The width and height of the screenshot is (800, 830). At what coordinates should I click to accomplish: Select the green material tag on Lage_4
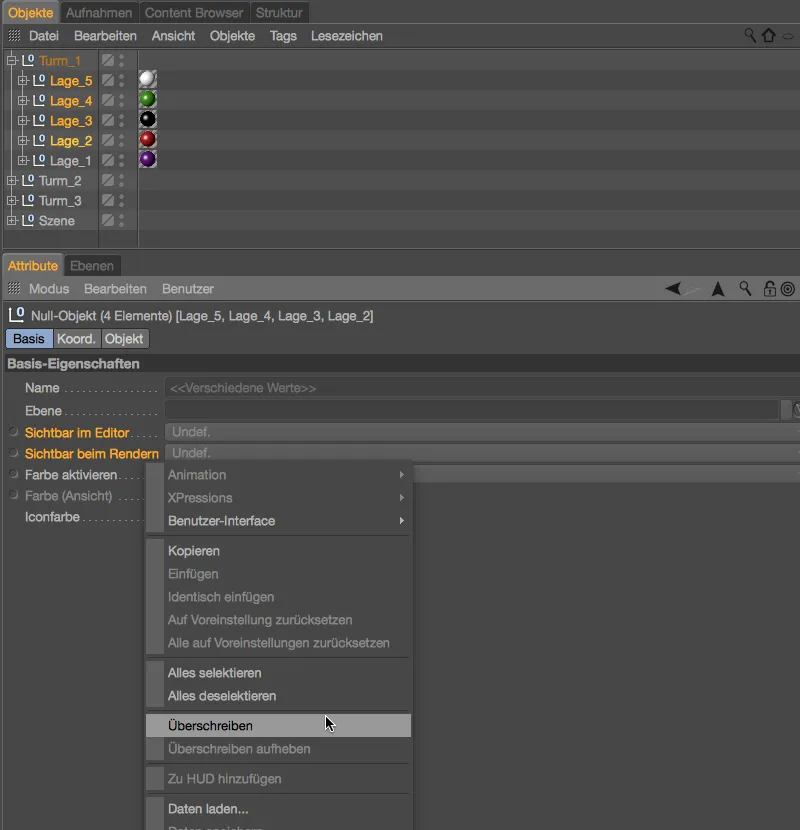[x=148, y=100]
